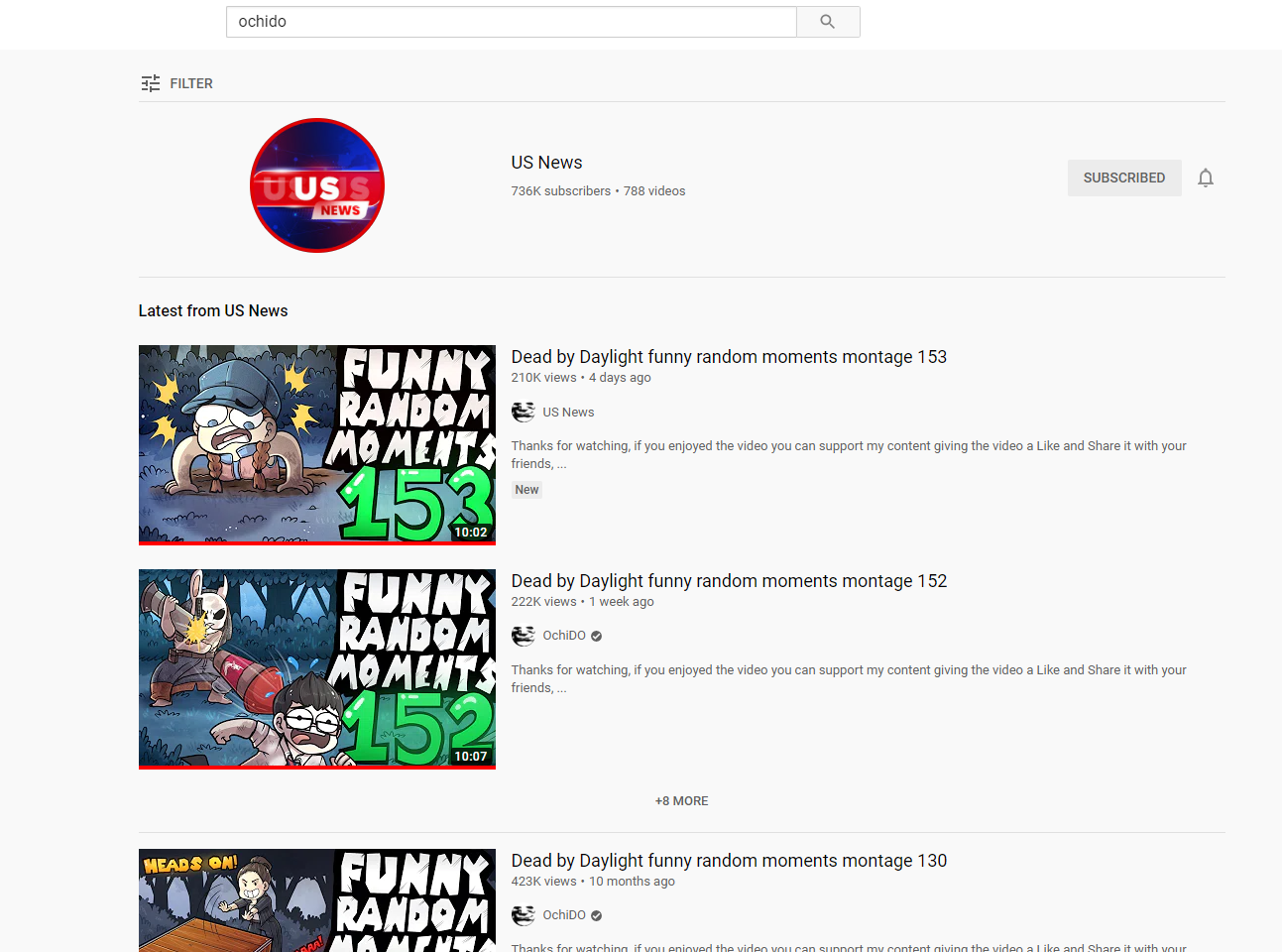The height and width of the screenshot is (952, 1282).
Task: Toggle the notification bell for US News
Action: pyautogui.click(x=1206, y=178)
